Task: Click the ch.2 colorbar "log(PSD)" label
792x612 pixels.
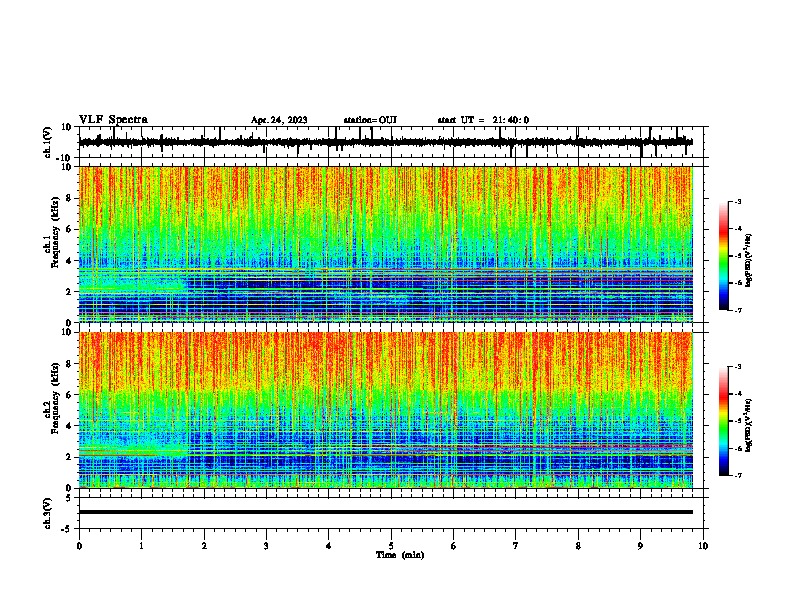Action: pyautogui.click(x=749, y=426)
